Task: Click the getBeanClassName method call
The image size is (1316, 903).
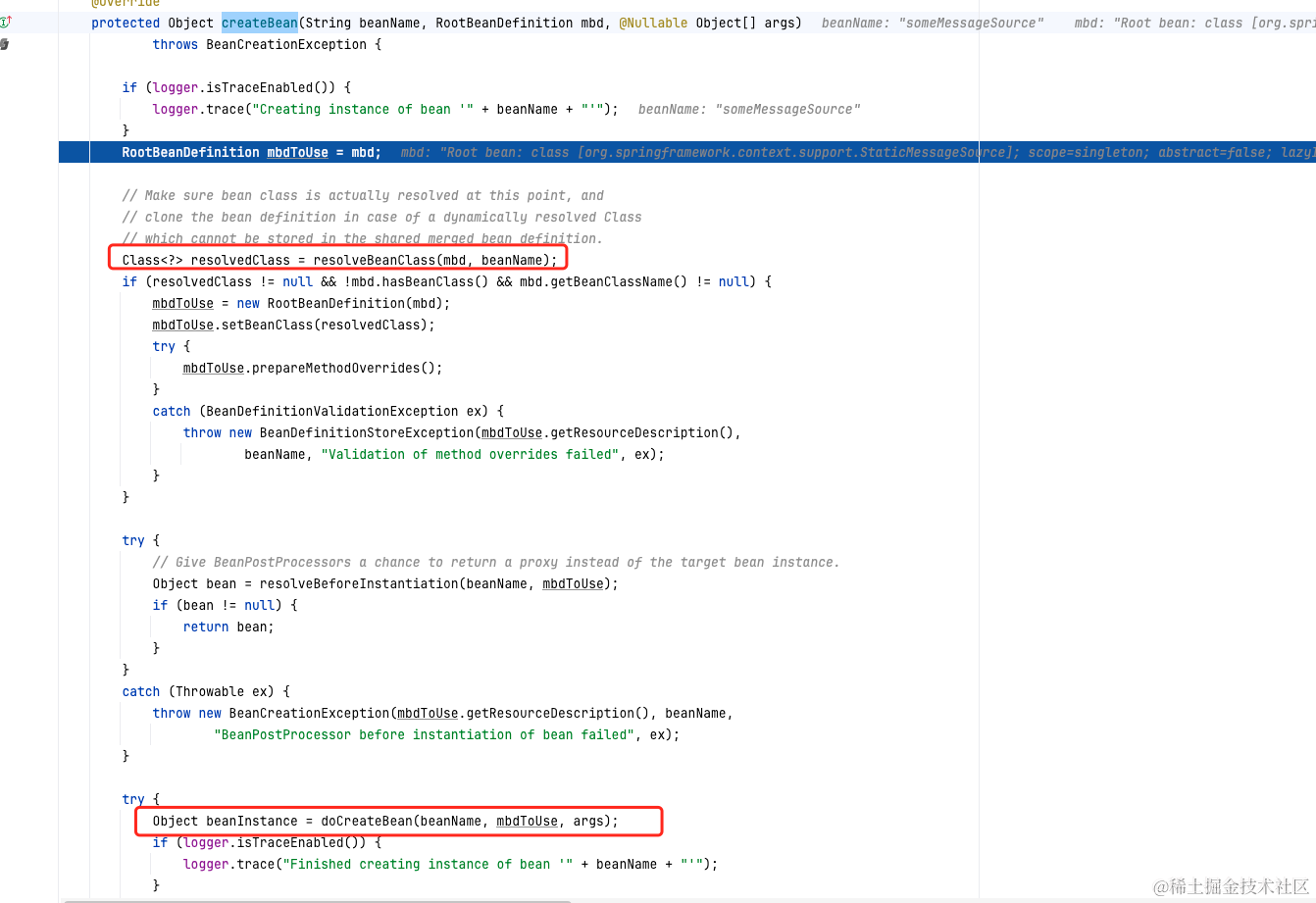Action: [610, 281]
